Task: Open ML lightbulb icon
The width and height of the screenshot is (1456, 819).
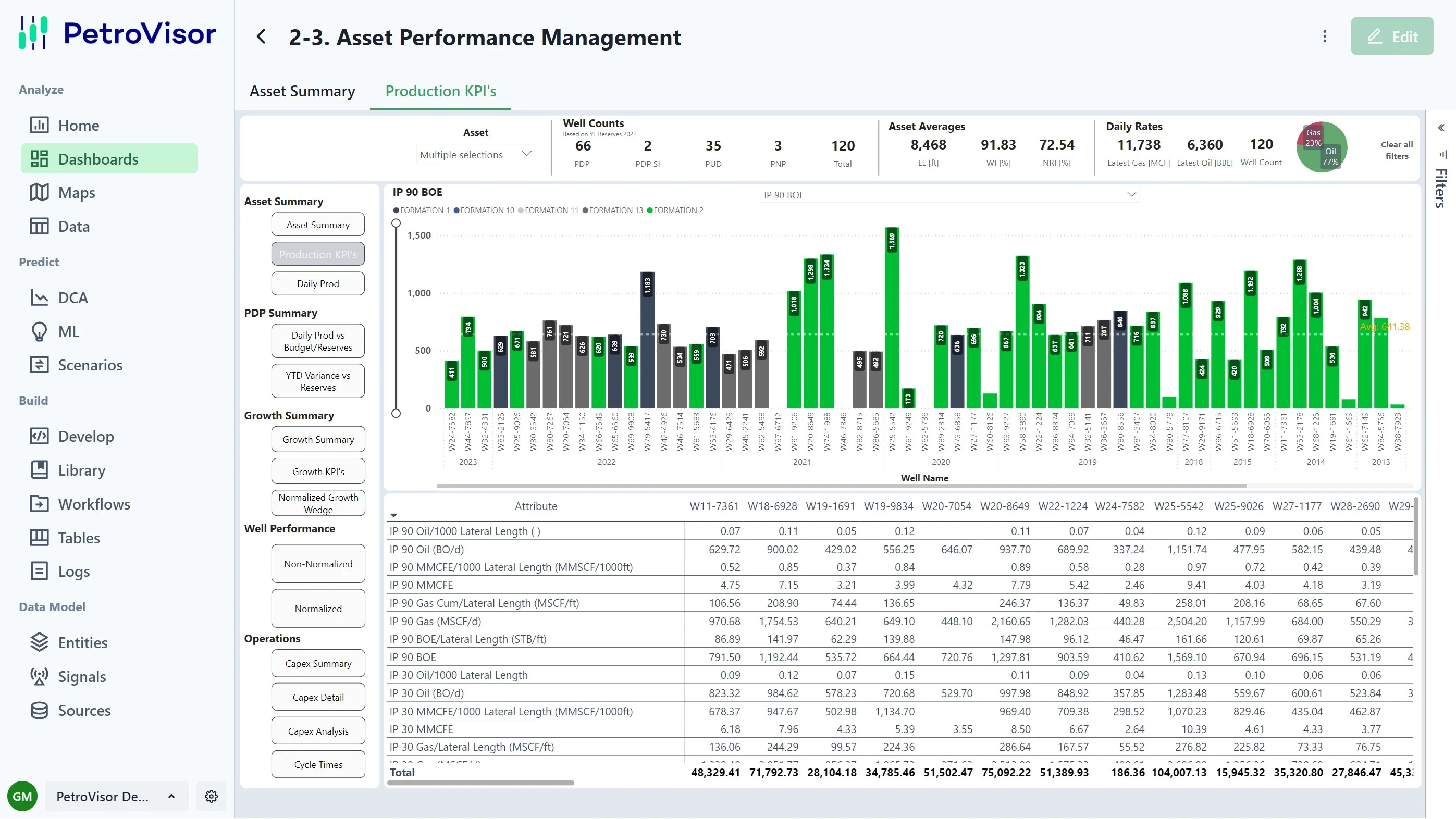Action: pyautogui.click(x=39, y=331)
